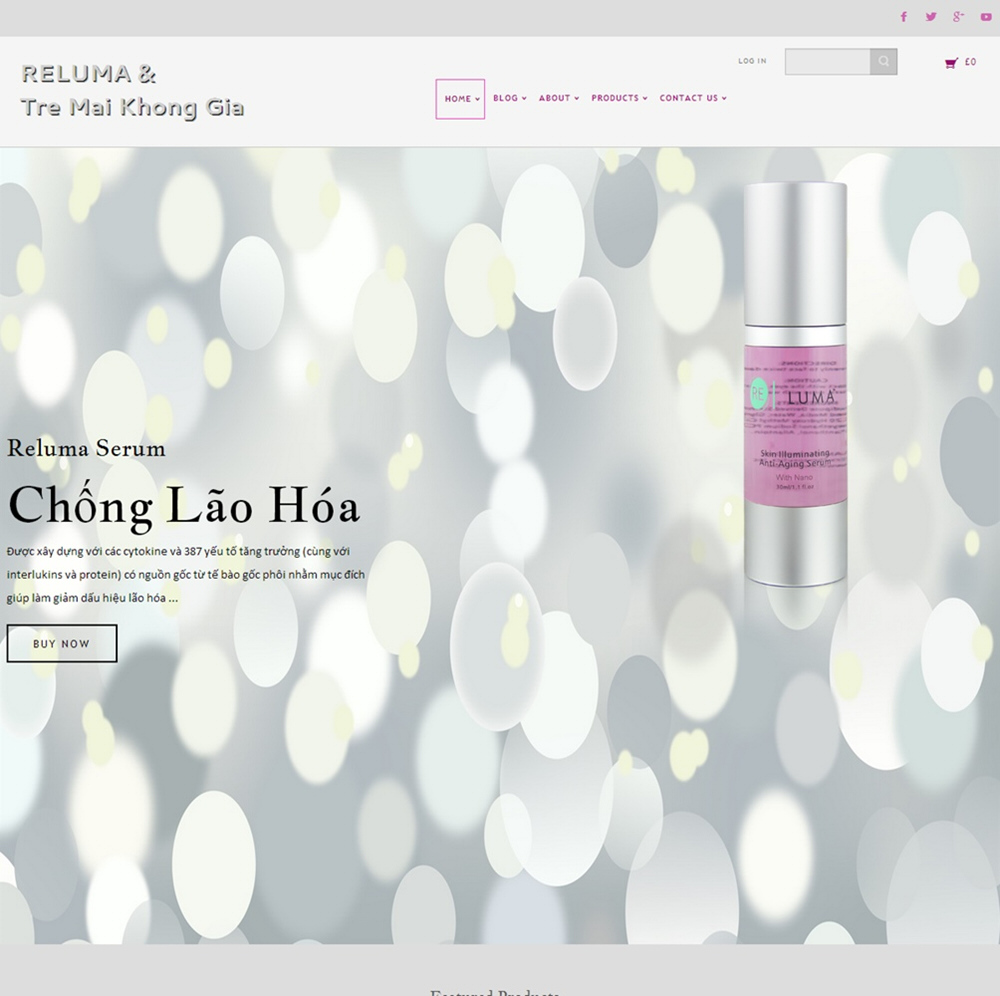Open the Contact Us menu
The width and height of the screenshot is (1000, 996).
[x=693, y=98]
